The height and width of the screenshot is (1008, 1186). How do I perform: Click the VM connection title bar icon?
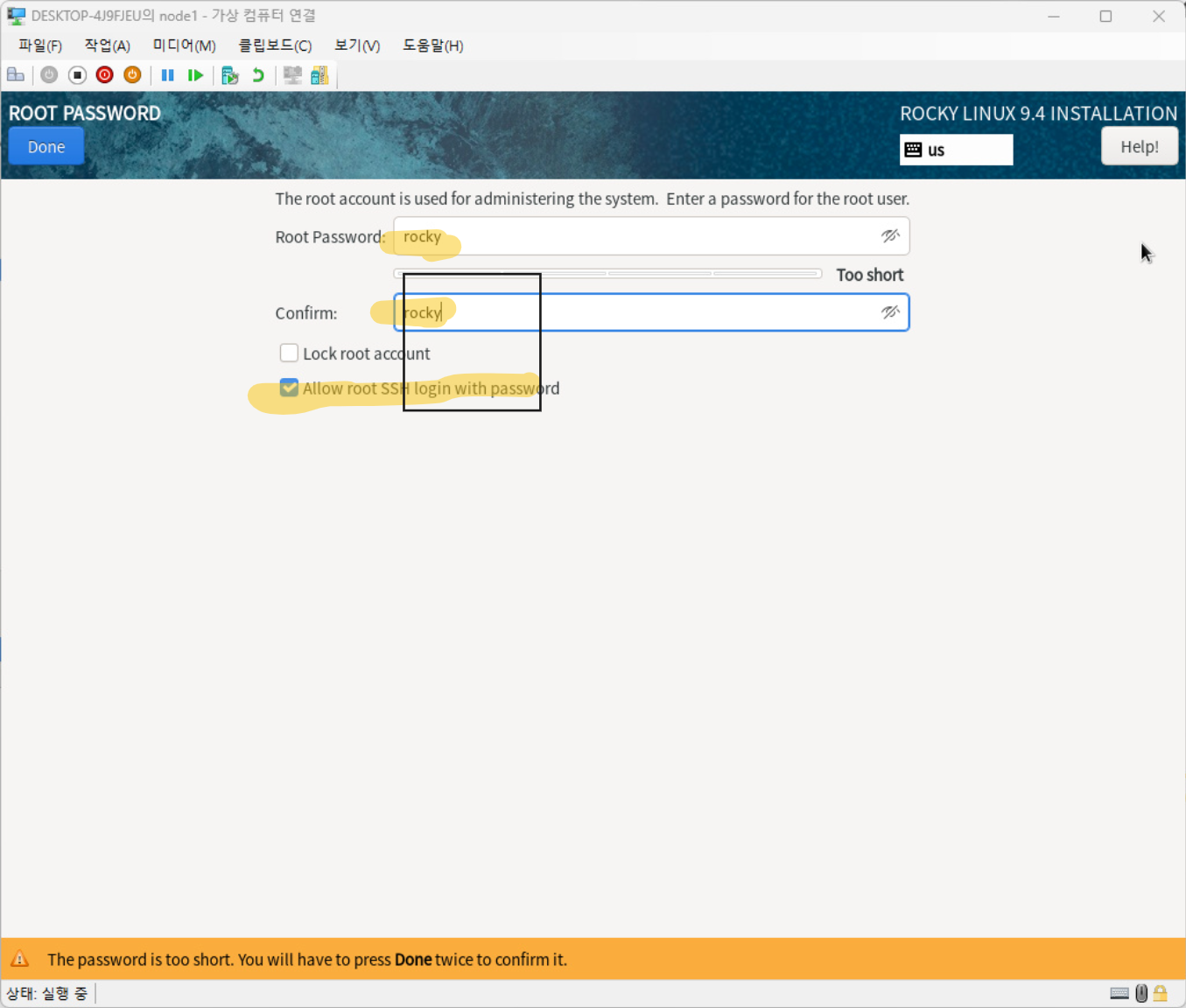pos(17,16)
